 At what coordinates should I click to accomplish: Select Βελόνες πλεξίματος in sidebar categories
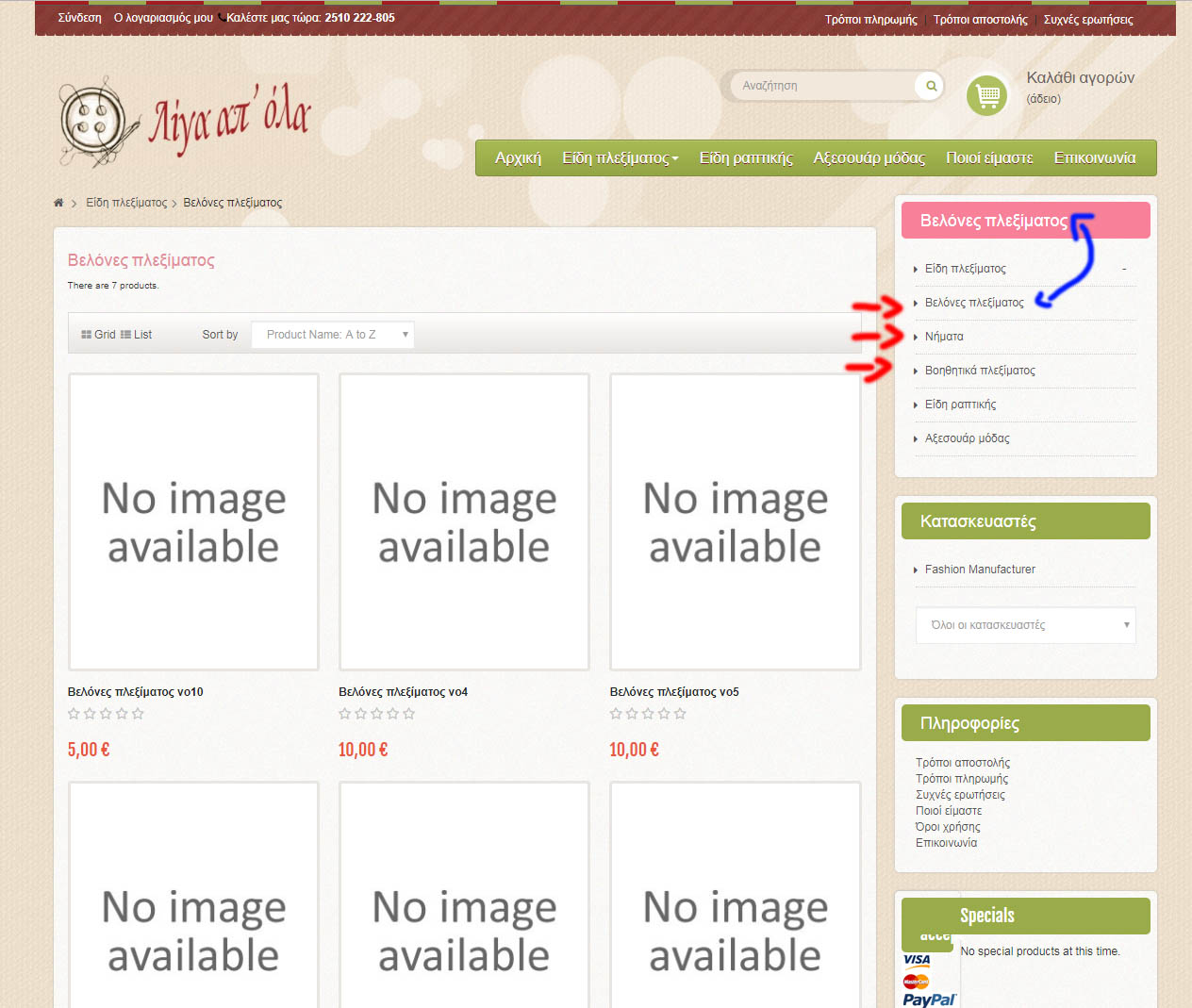(x=974, y=303)
